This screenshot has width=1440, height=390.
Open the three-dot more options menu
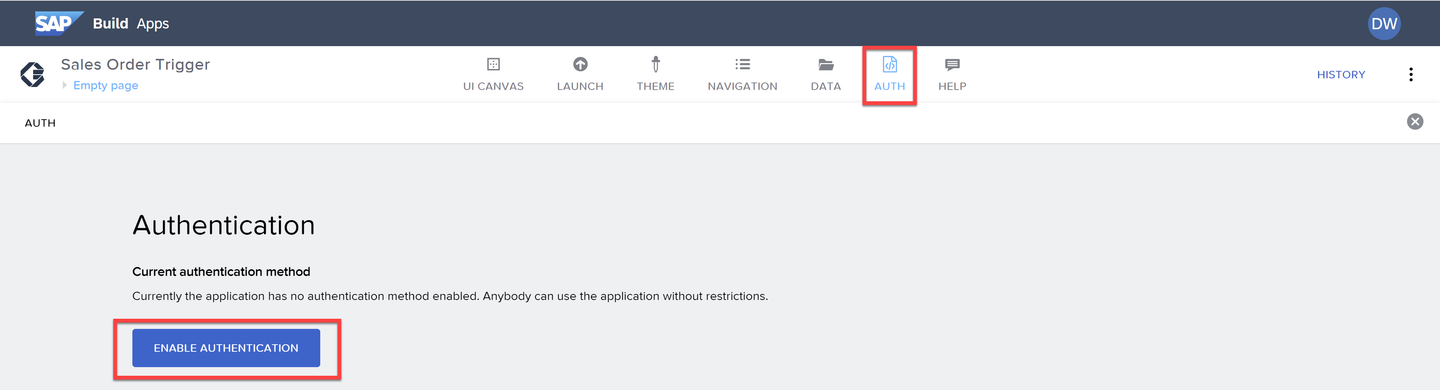pos(1411,74)
